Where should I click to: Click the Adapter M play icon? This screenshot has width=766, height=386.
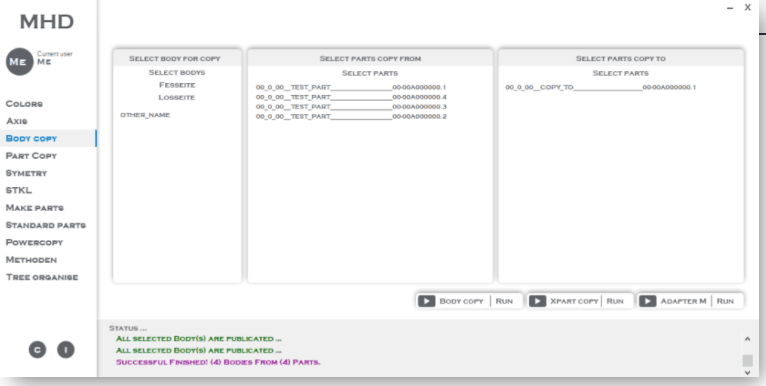click(648, 301)
